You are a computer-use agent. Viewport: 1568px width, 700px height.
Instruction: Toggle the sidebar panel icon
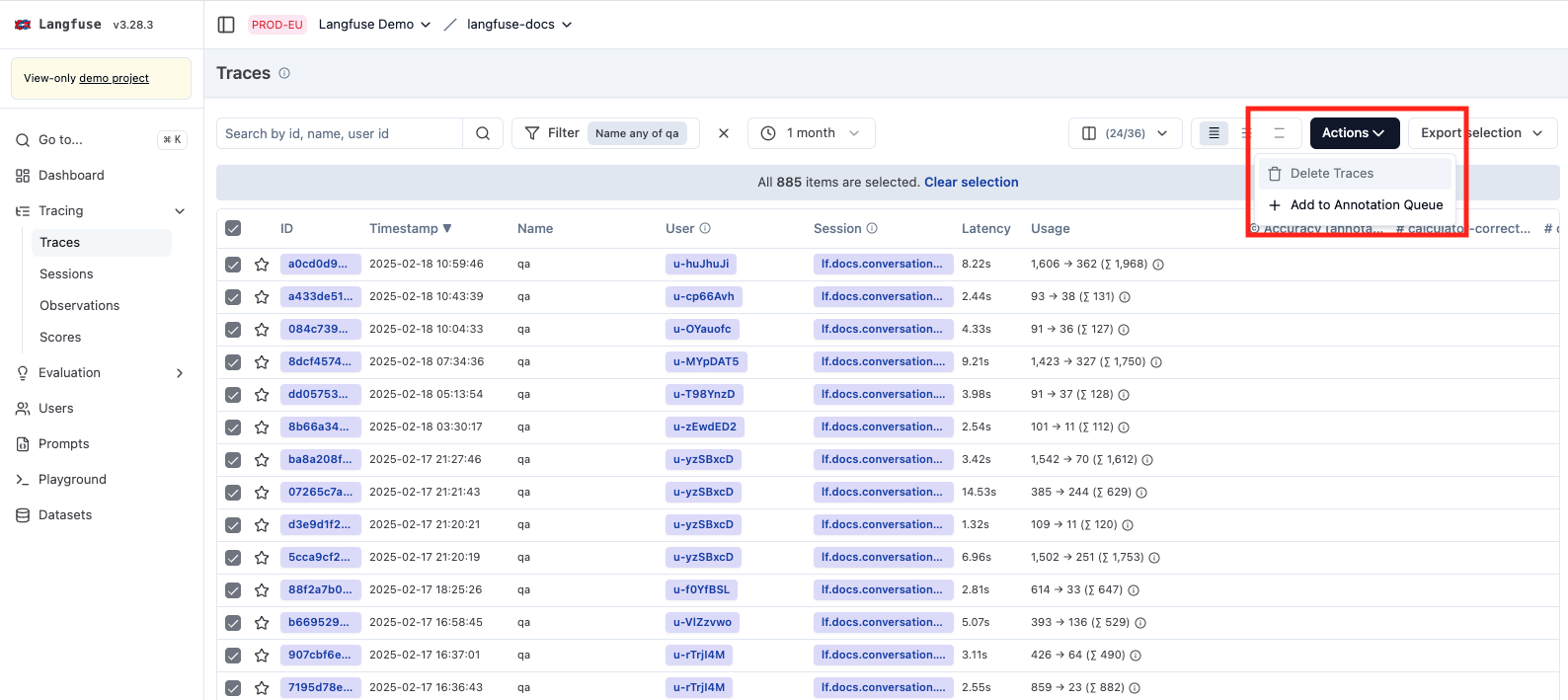coord(226,25)
